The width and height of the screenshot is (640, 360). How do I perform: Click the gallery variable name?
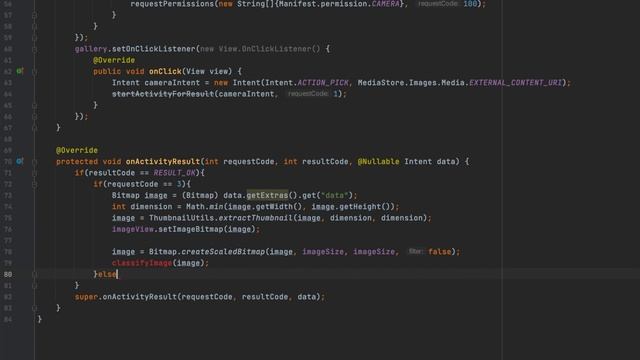(91, 49)
